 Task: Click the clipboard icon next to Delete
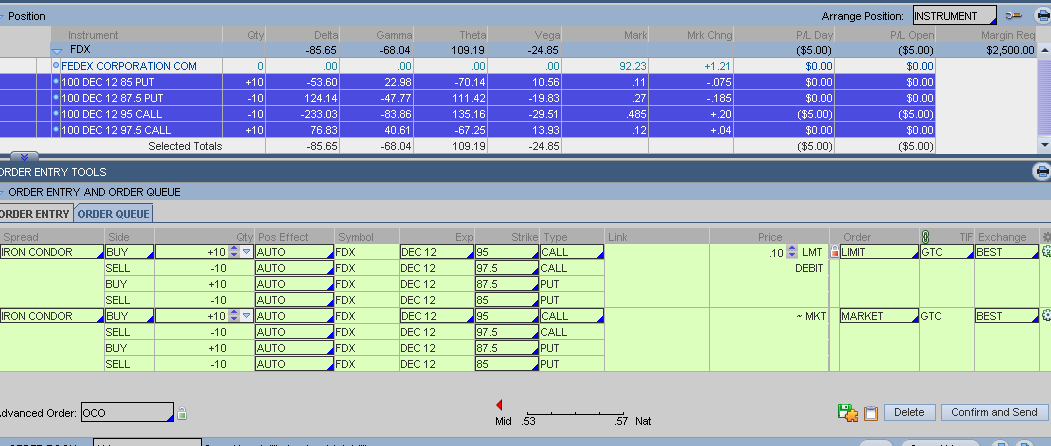point(870,412)
